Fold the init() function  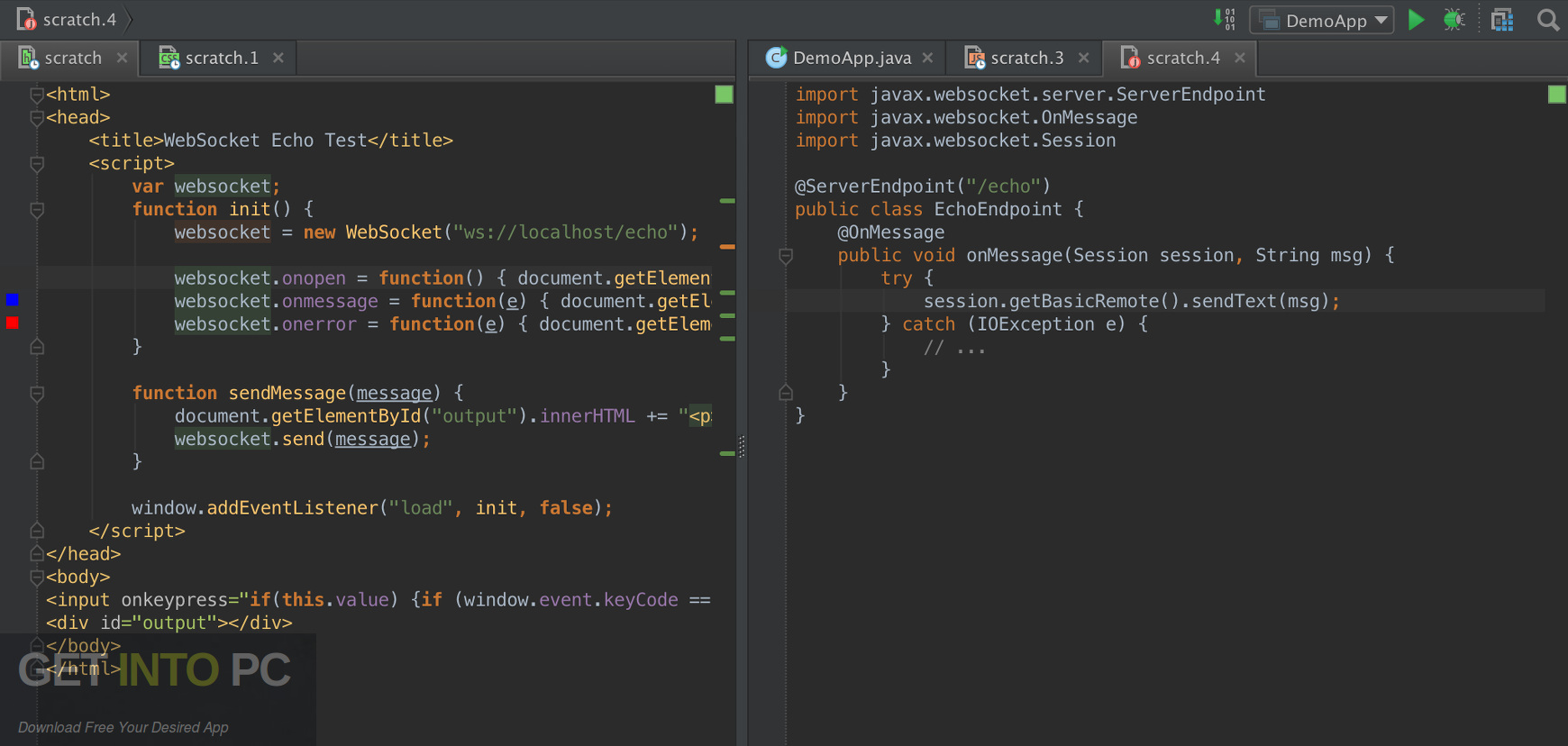(37, 210)
